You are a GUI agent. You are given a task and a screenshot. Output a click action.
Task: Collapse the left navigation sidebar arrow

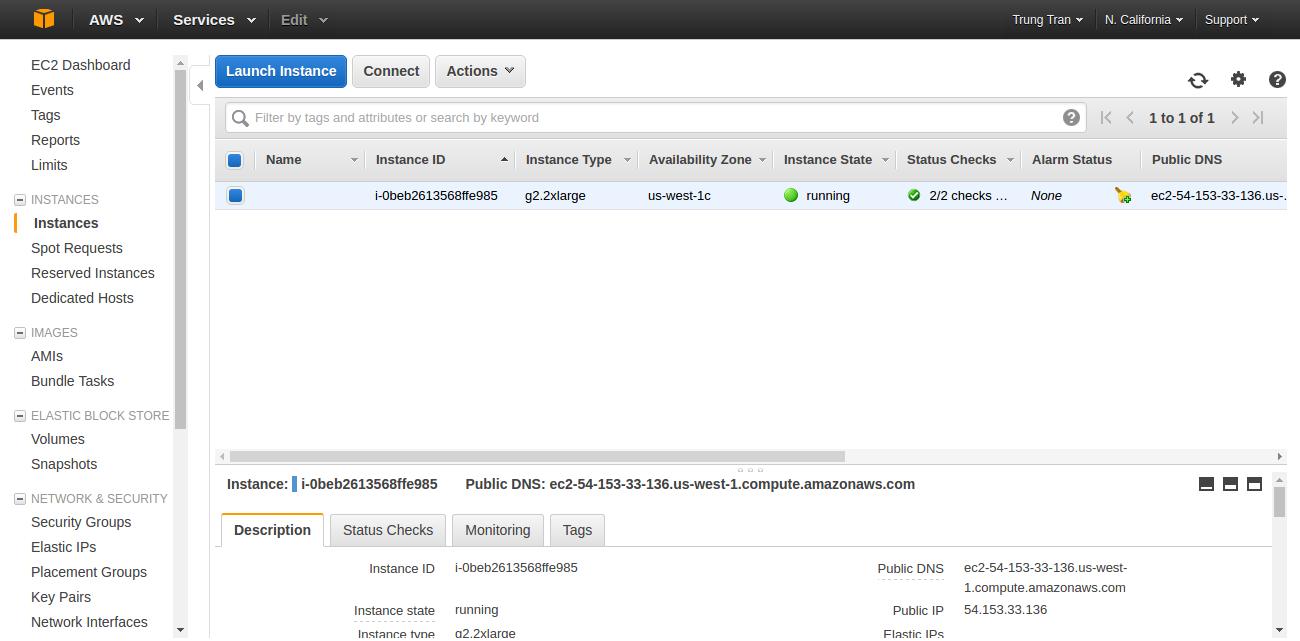200,86
